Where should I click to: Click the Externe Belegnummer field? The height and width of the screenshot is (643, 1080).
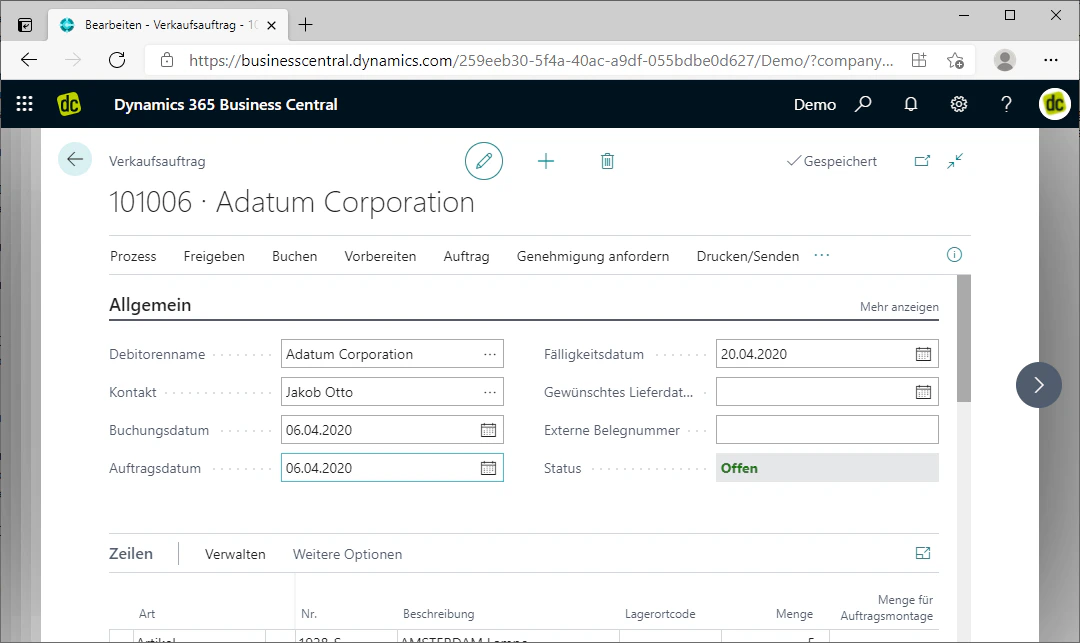(827, 430)
